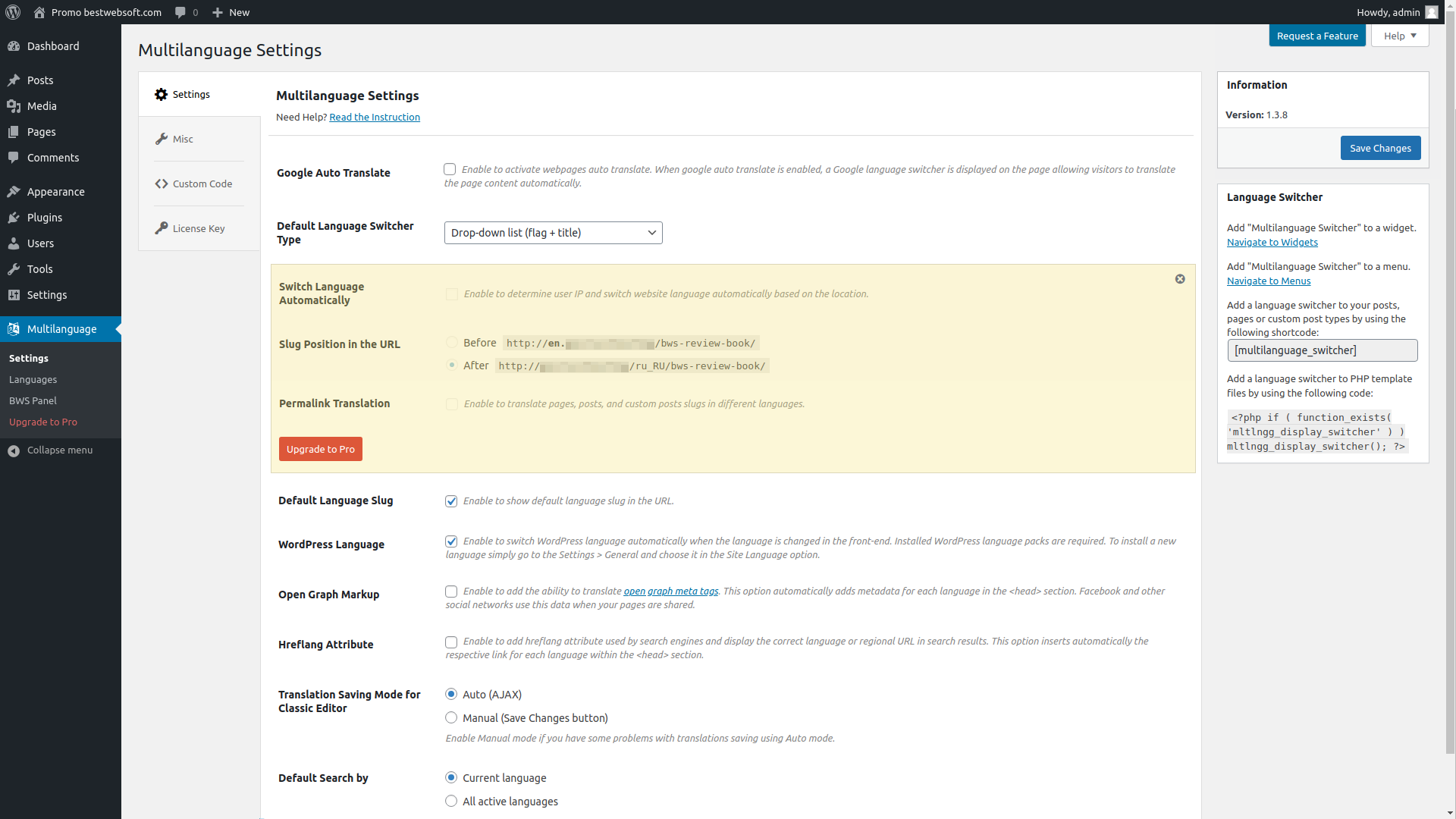This screenshot has height=819, width=1456.
Task: Click the Custom Code brackets icon
Action: (x=162, y=184)
